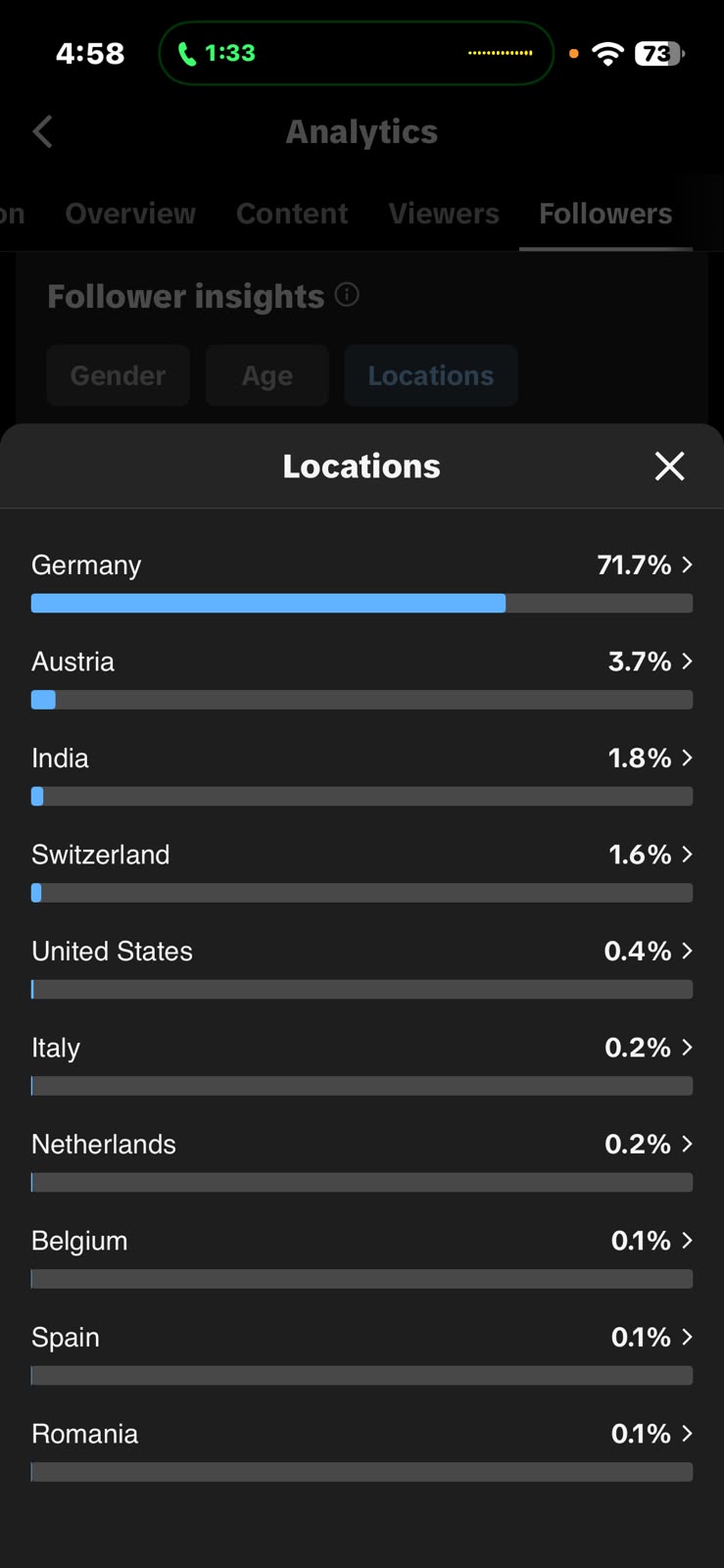724x1568 pixels.
Task: Tap the back arrow in the Analytics header
Action: pyautogui.click(x=42, y=132)
